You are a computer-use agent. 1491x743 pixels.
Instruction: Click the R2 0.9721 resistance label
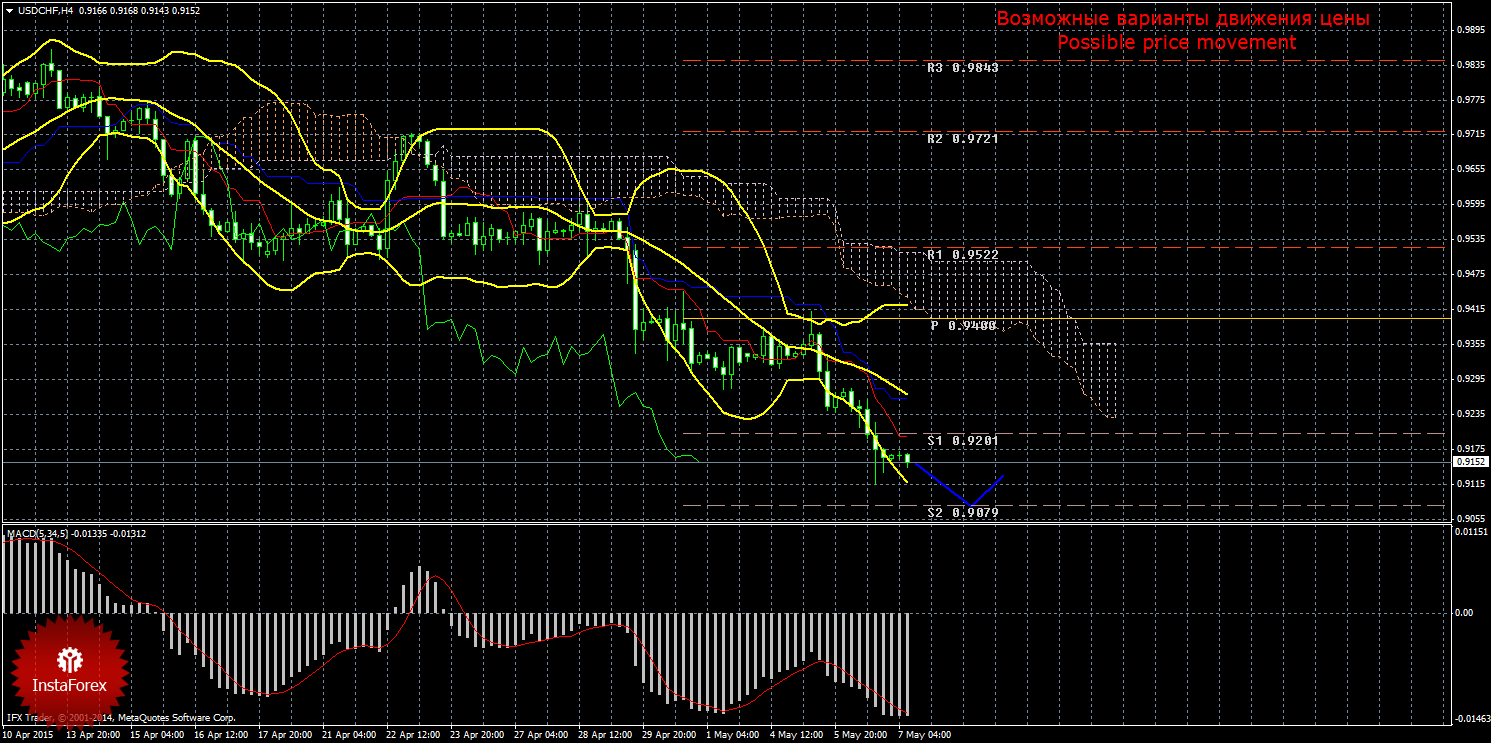click(962, 139)
